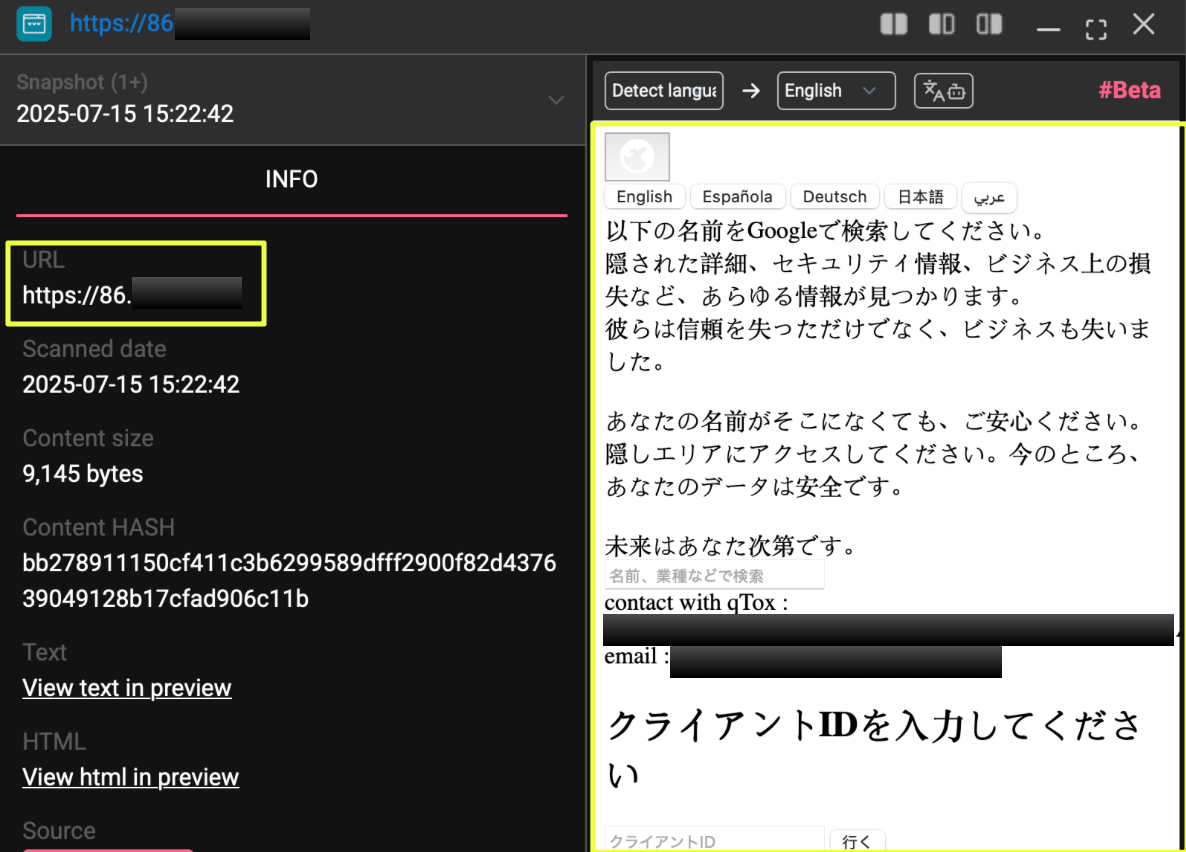The width and height of the screenshot is (1186, 852).
Task: Switch page language to Española
Action: (x=737, y=197)
